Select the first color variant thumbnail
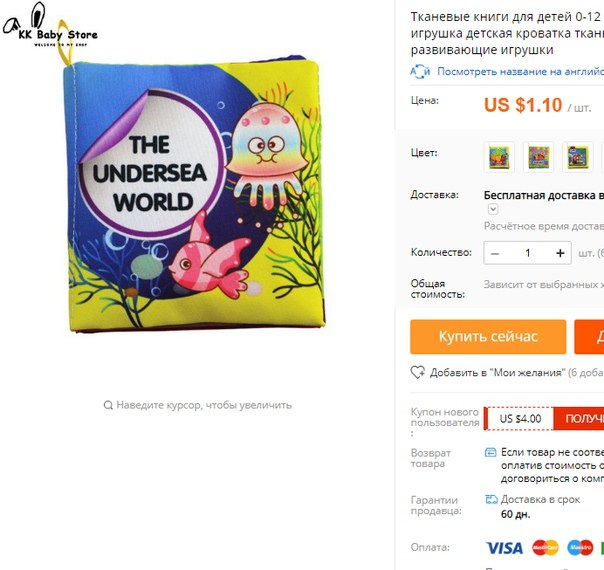The image size is (604, 570). [x=499, y=157]
